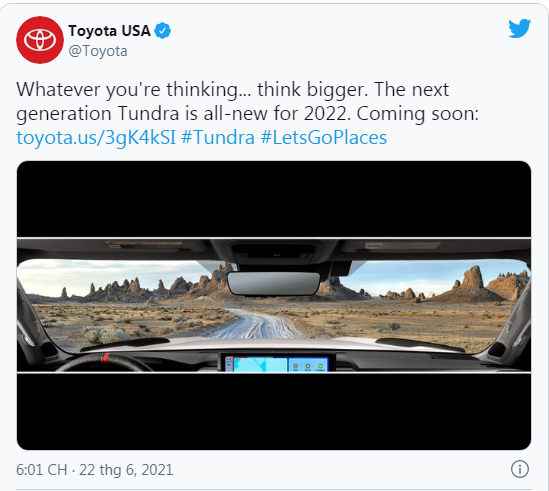Click the black area below the dashboard photo
Image resolution: width=549 pixels, height=491 pixels.
(274, 412)
